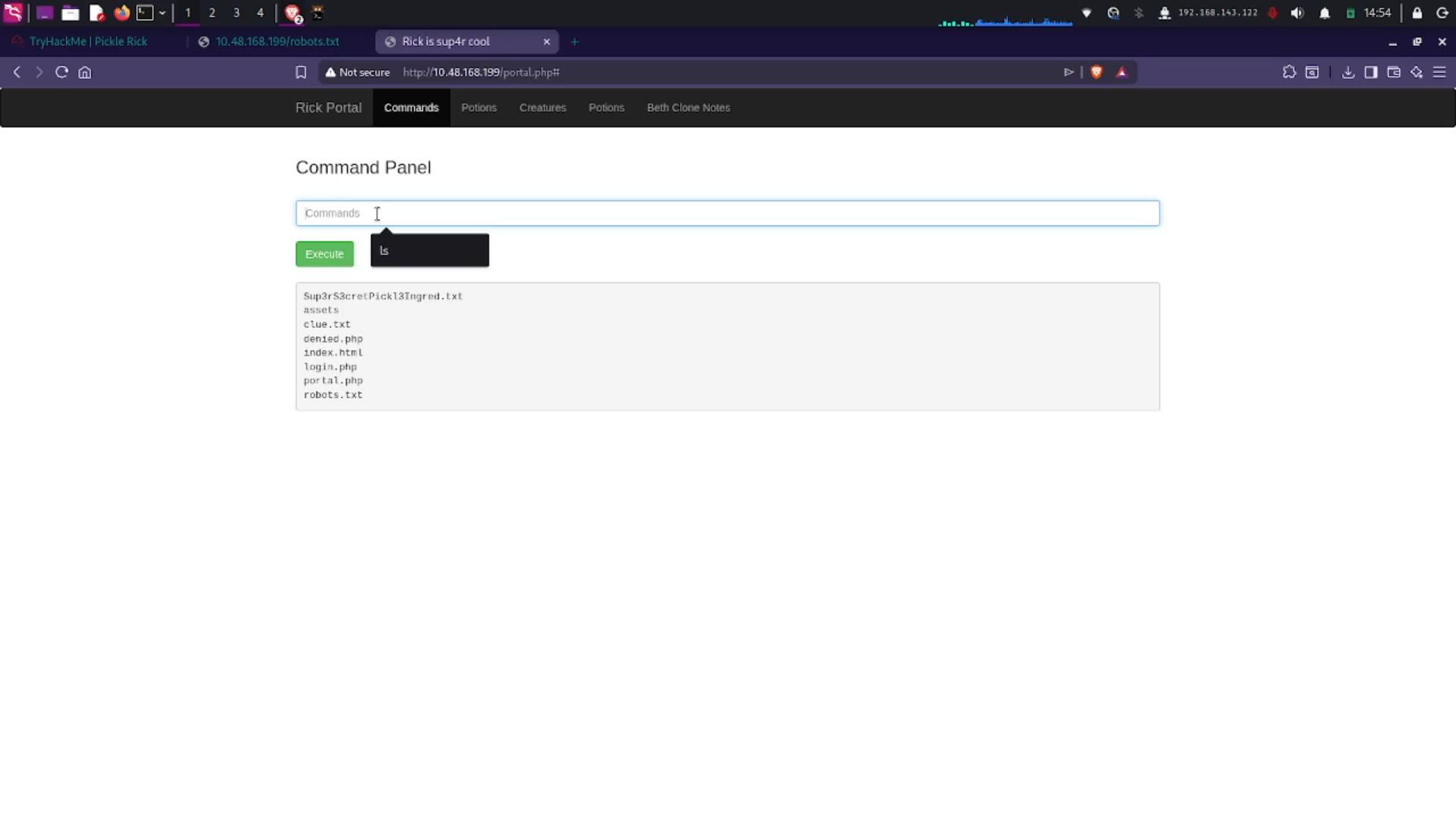
Task: Open the browser hamburger menu
Action: click(1439, 72)
